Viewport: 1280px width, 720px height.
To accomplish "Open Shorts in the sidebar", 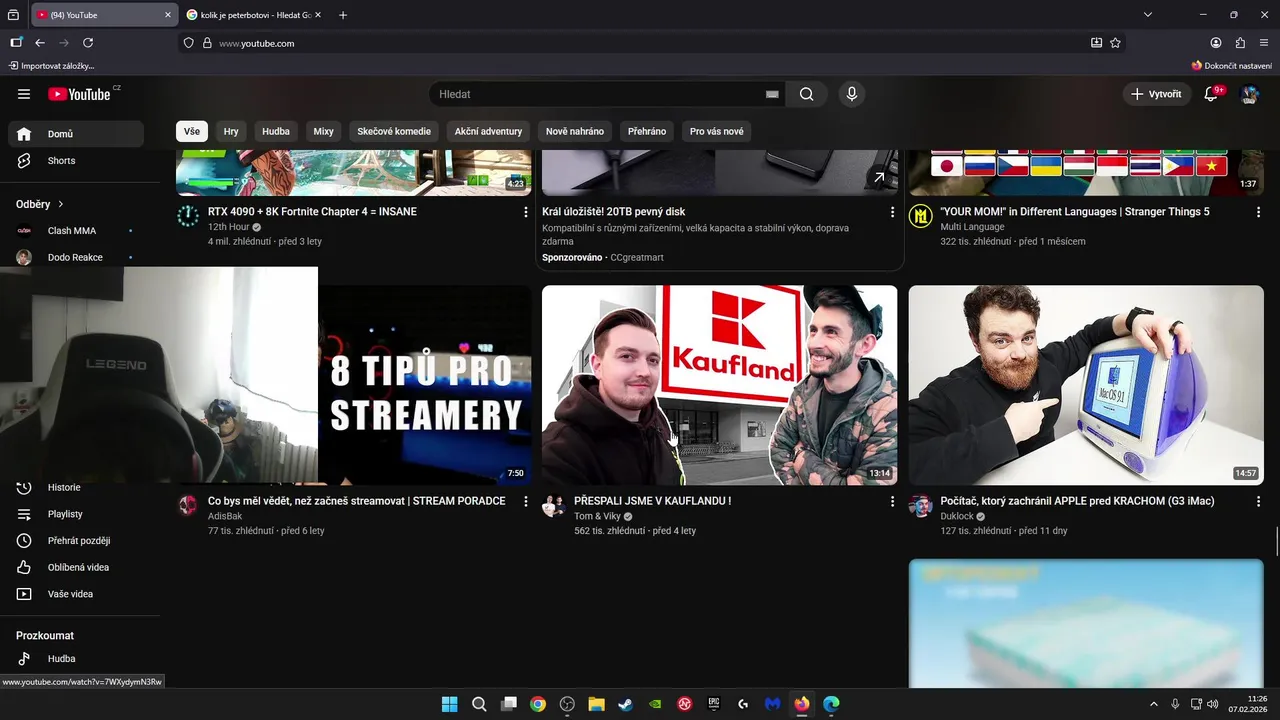I will (x=76, y=161).
